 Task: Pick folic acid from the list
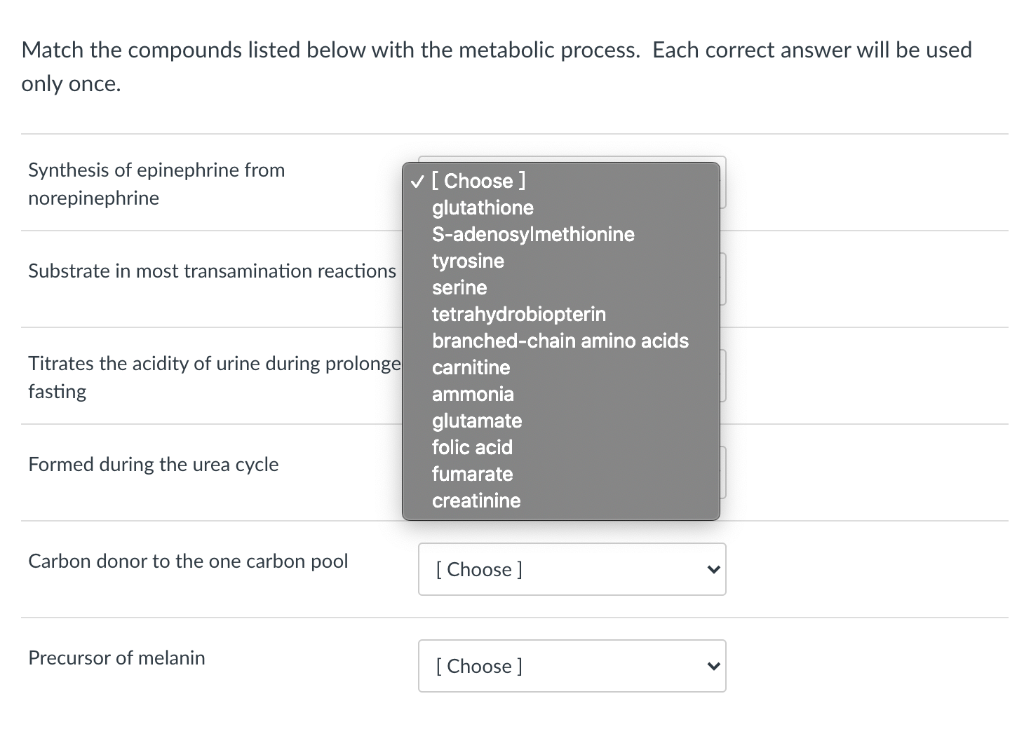472,447
